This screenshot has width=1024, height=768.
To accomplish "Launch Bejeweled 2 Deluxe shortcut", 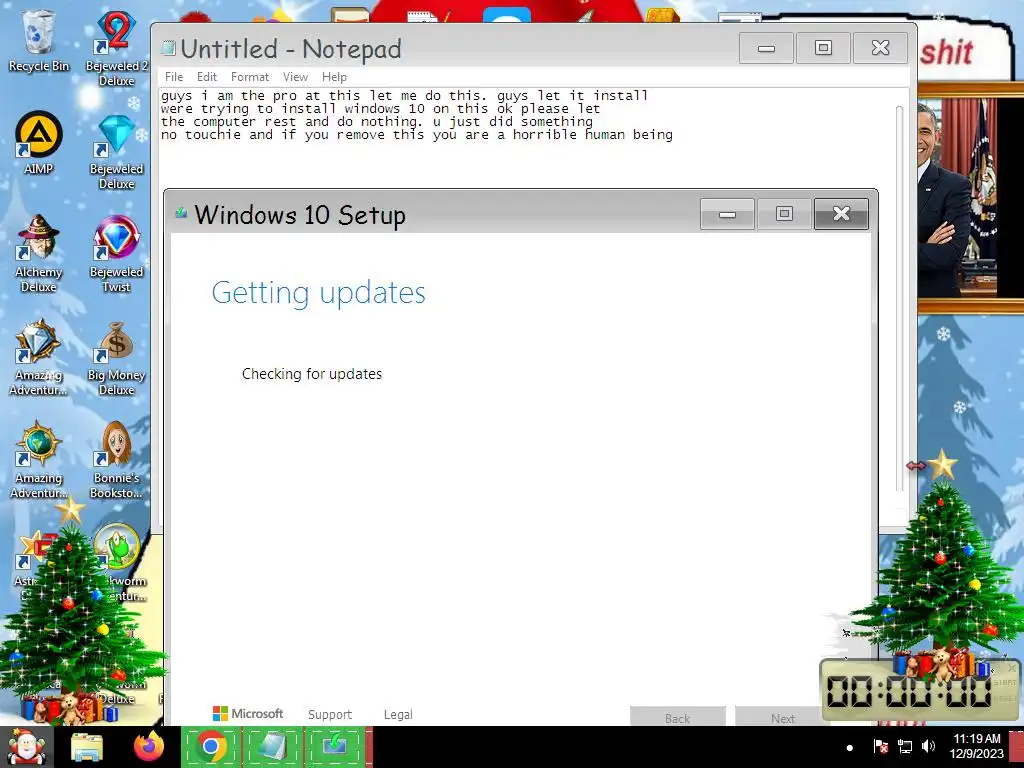I will (x=116, y=49).
